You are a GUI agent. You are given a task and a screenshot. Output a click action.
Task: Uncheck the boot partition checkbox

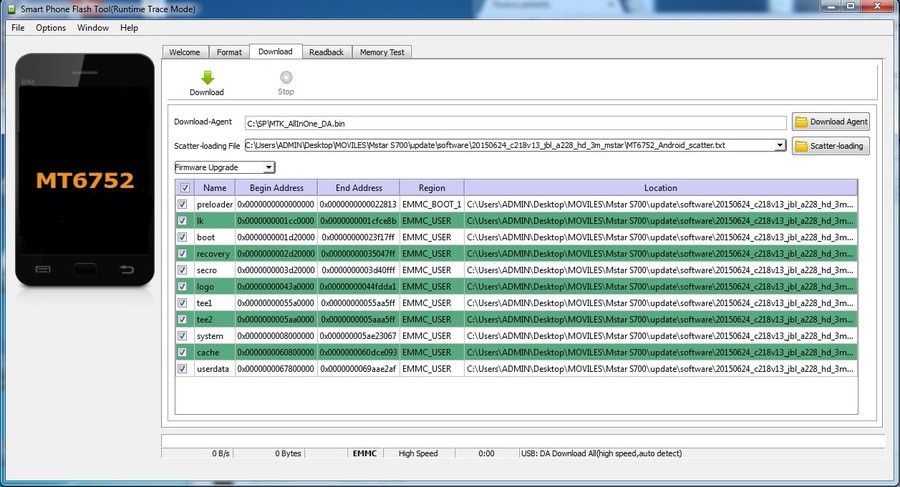pos(183,237)
